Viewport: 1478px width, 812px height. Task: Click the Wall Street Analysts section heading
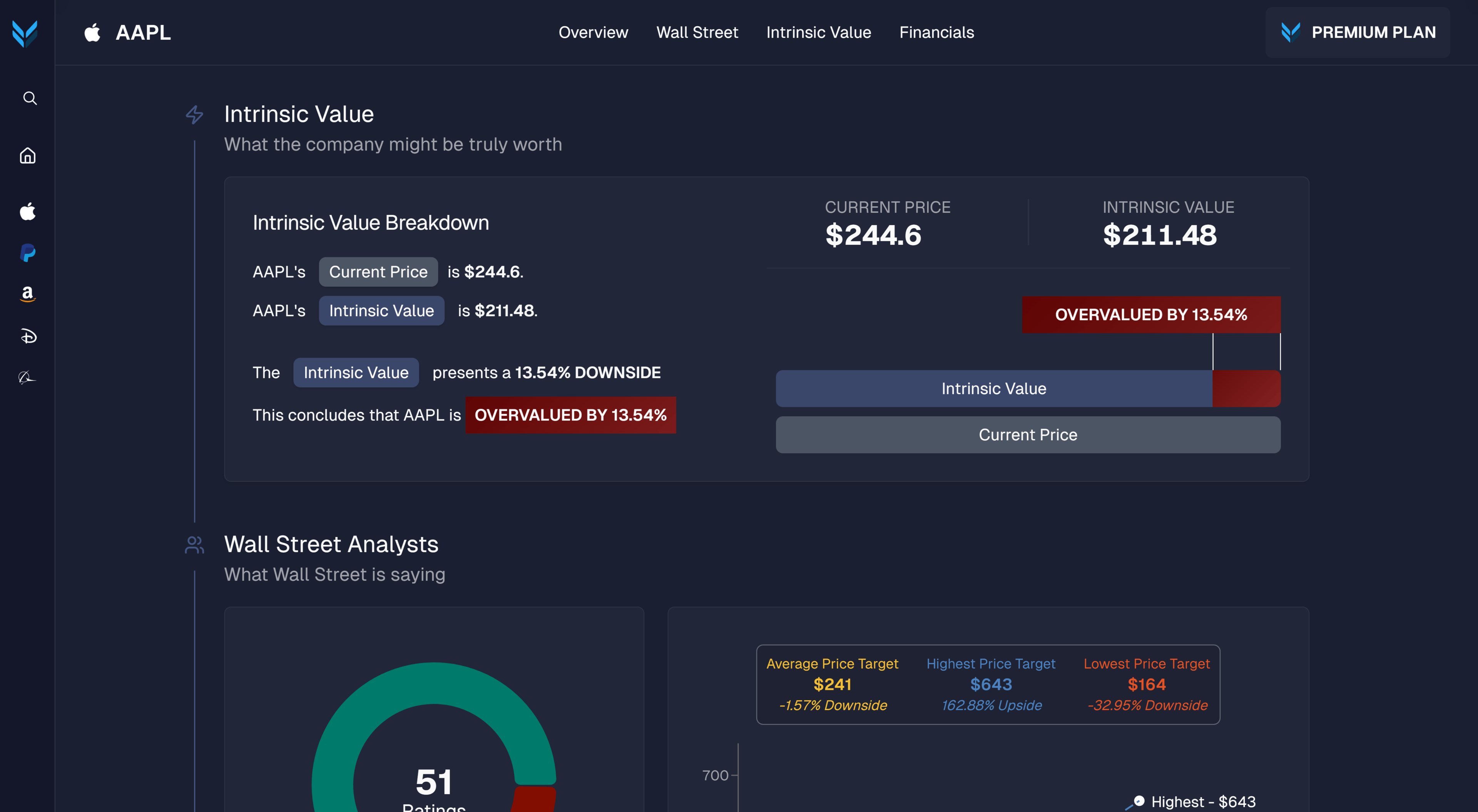331,544
